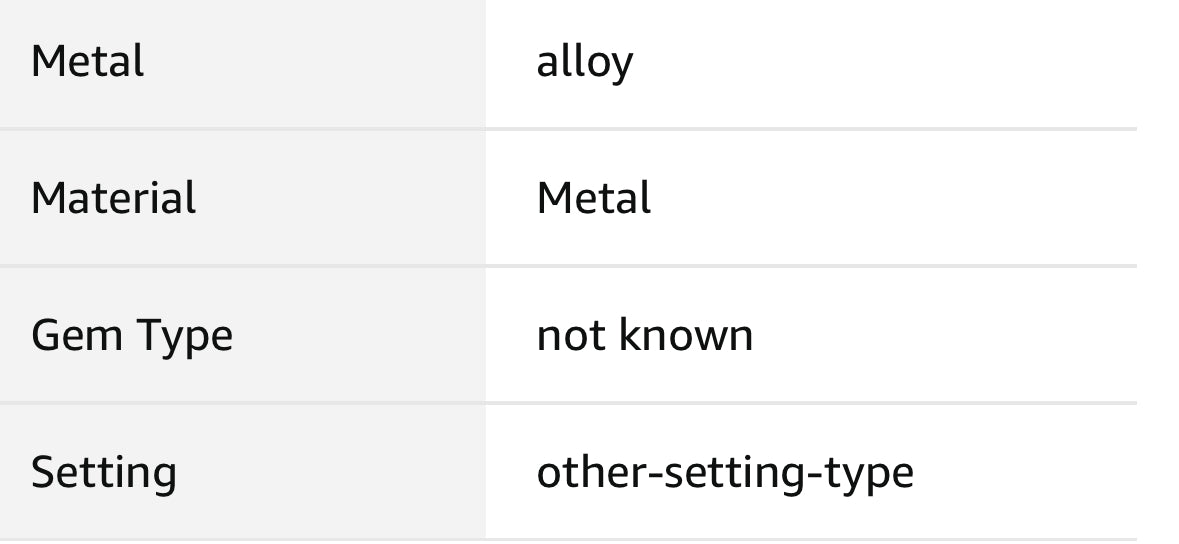Click the "Gem Type" attribute label
Viewport: 1179px width, 544px height.
(x=131, y=336)
